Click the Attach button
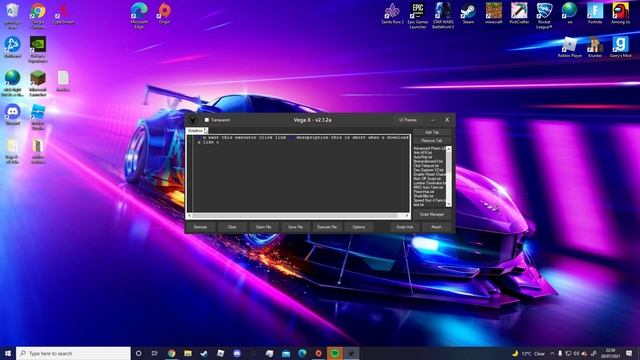This screenshot has width=640, height=360. pos(436,227)
